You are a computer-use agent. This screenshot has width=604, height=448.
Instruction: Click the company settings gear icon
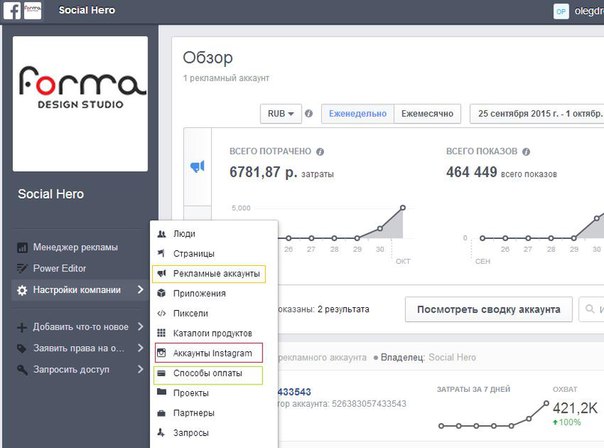pyautogui.click(x=22, y=290)
